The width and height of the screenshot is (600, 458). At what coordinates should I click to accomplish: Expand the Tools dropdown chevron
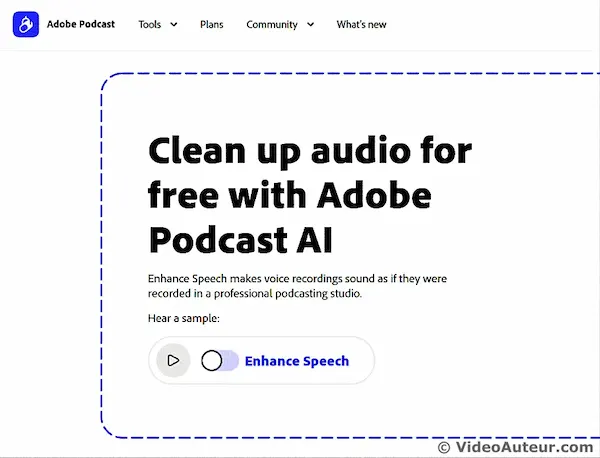174,24
